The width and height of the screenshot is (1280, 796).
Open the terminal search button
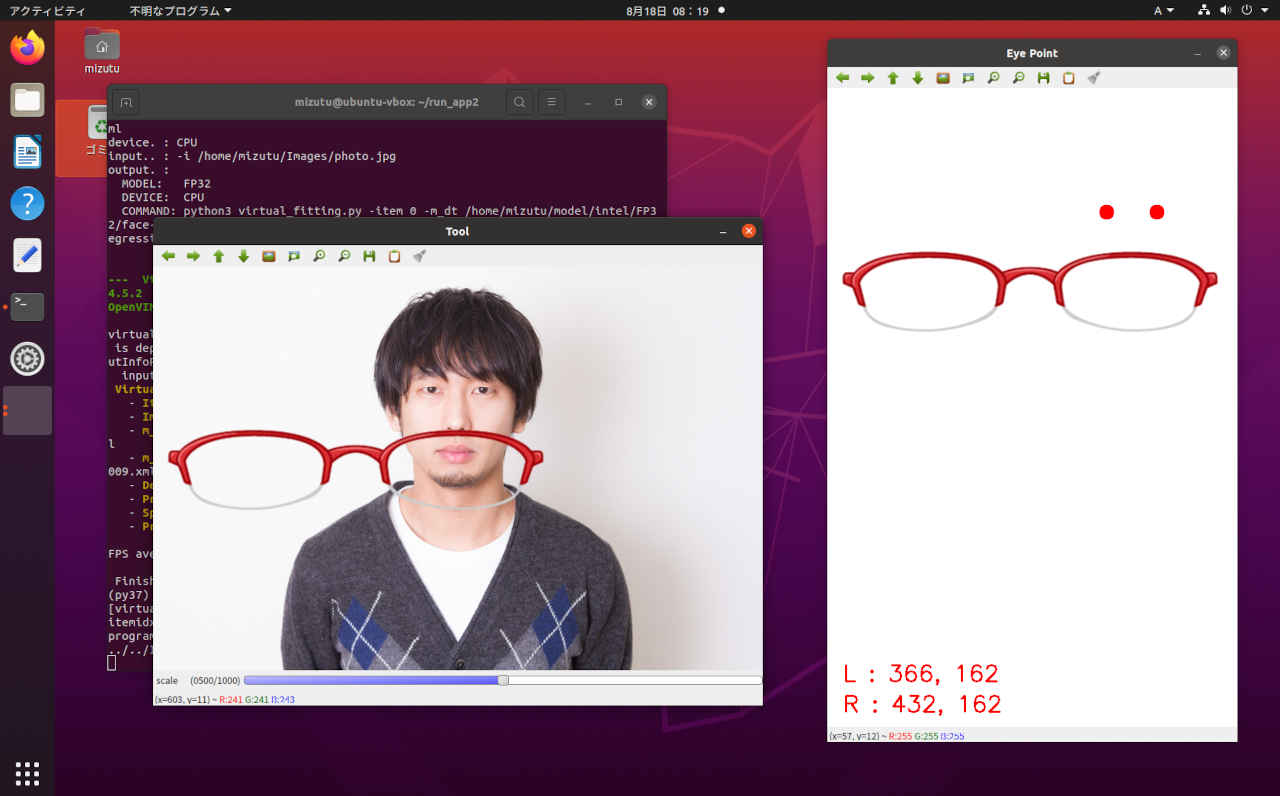coord(519,102)
